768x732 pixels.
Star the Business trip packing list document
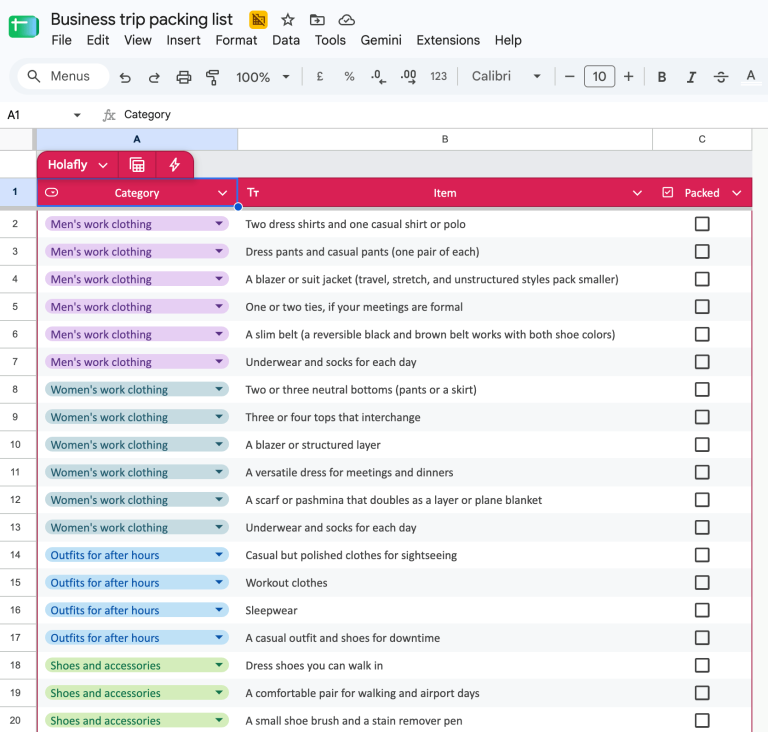288,20
